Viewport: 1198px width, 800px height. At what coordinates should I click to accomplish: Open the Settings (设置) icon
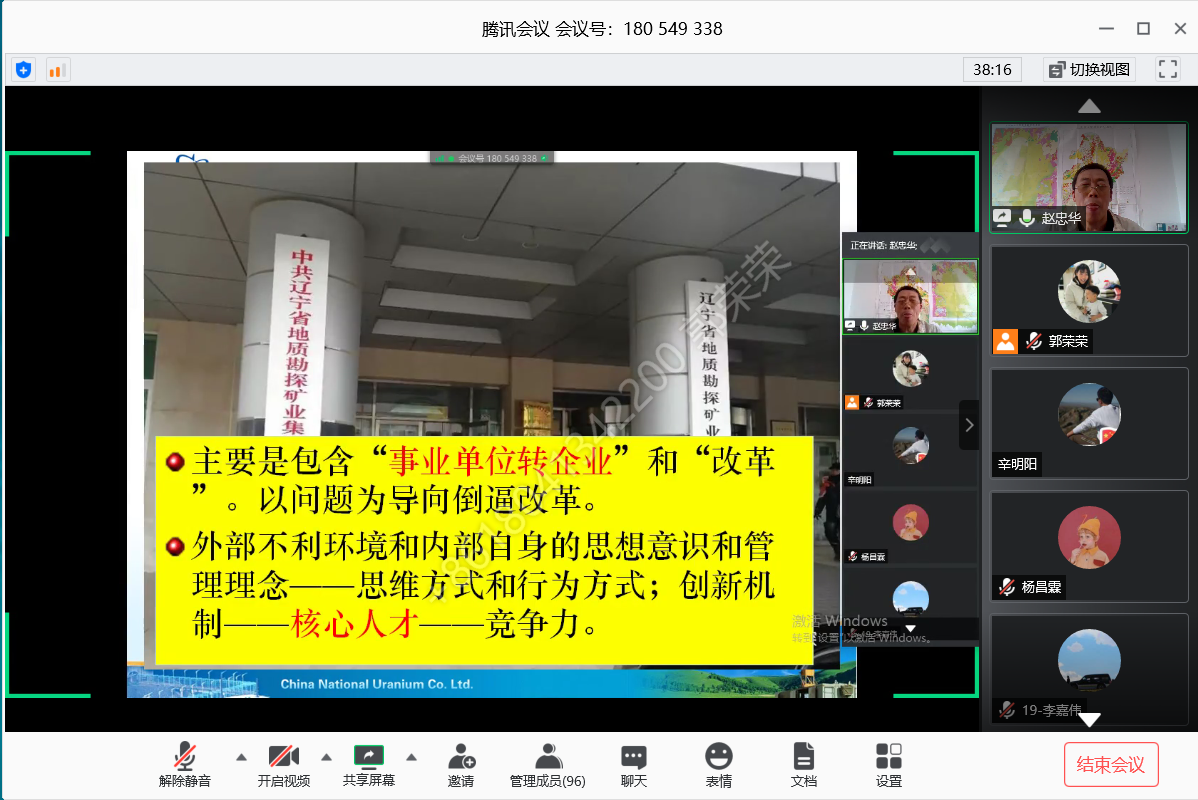(x=888, y=765)
